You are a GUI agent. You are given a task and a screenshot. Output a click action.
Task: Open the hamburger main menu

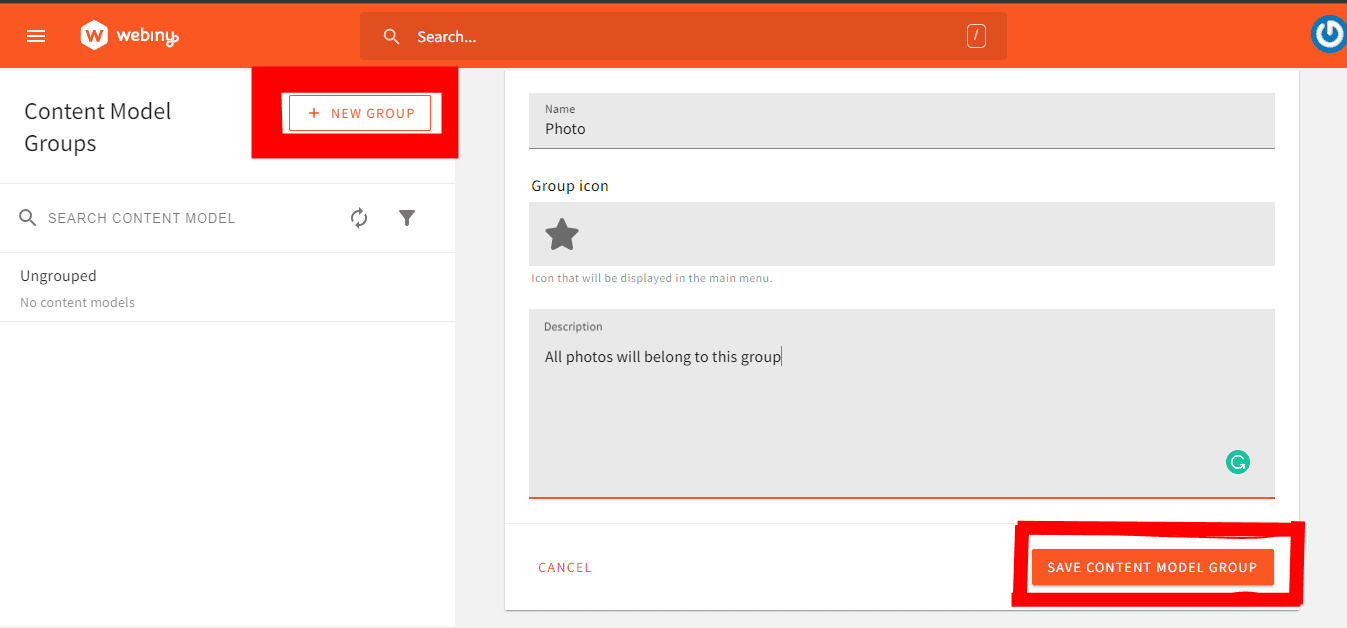[36, 36]
